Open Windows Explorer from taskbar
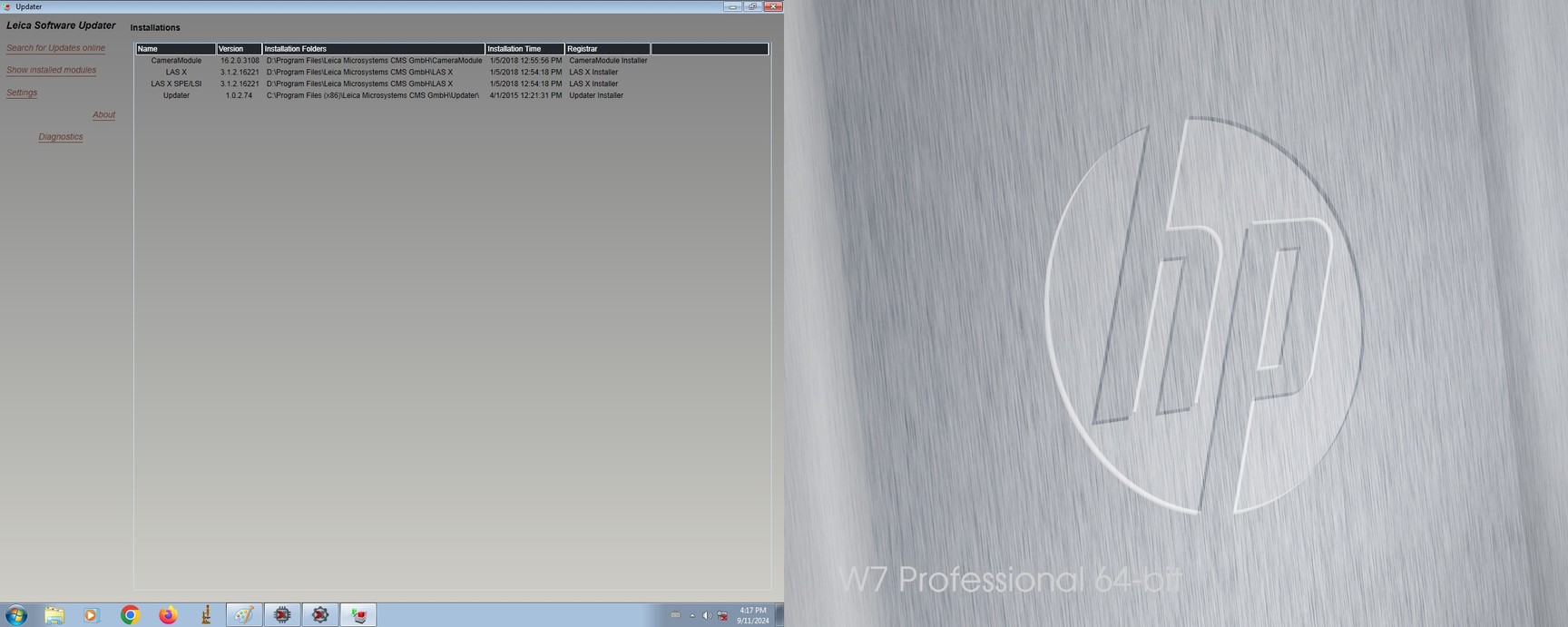Image resolution: width=1568 pixels, height=627 pixels. [54, 615]
